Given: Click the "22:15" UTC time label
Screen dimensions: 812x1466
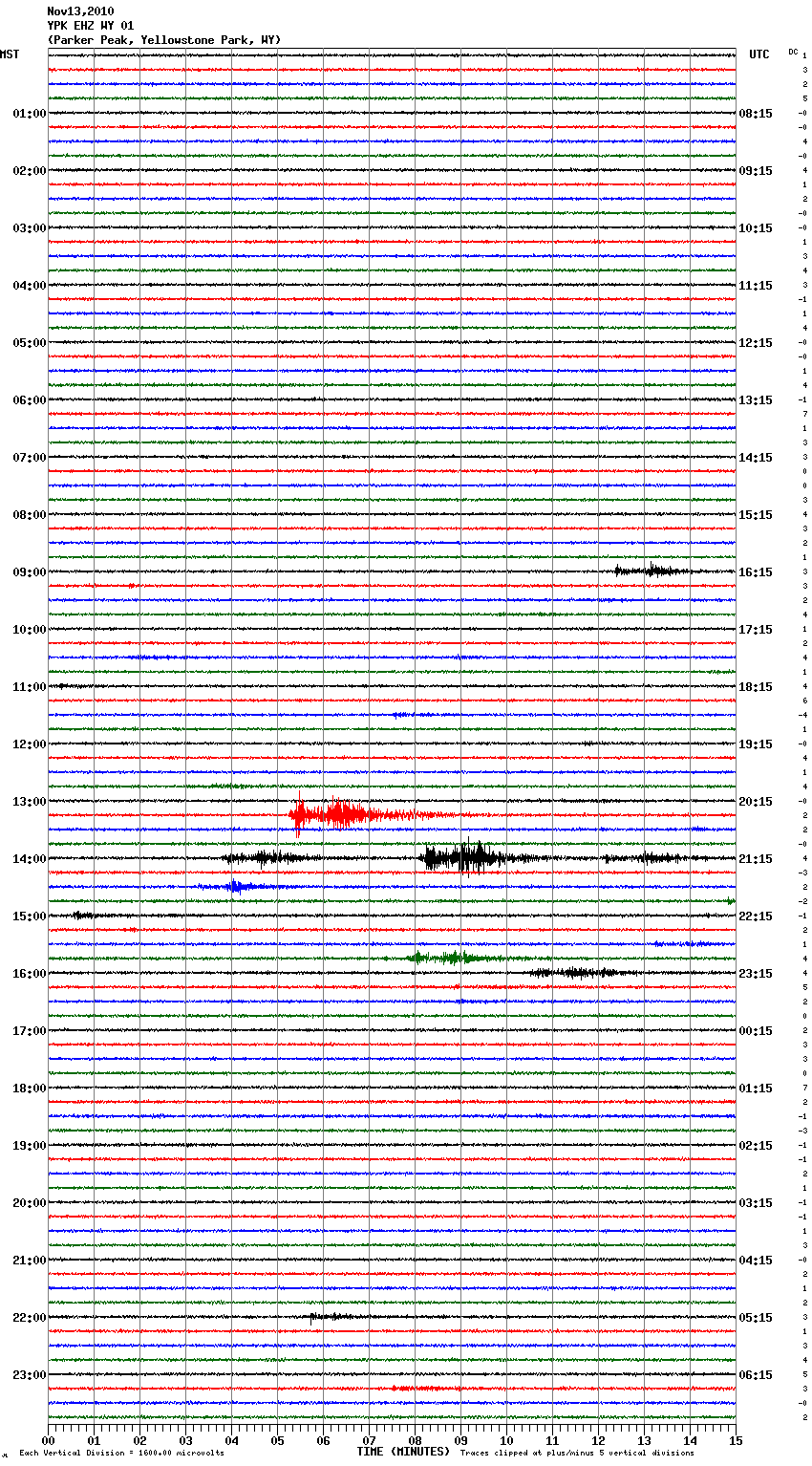Looking at the screenshot, I should [x=756, y=916].
